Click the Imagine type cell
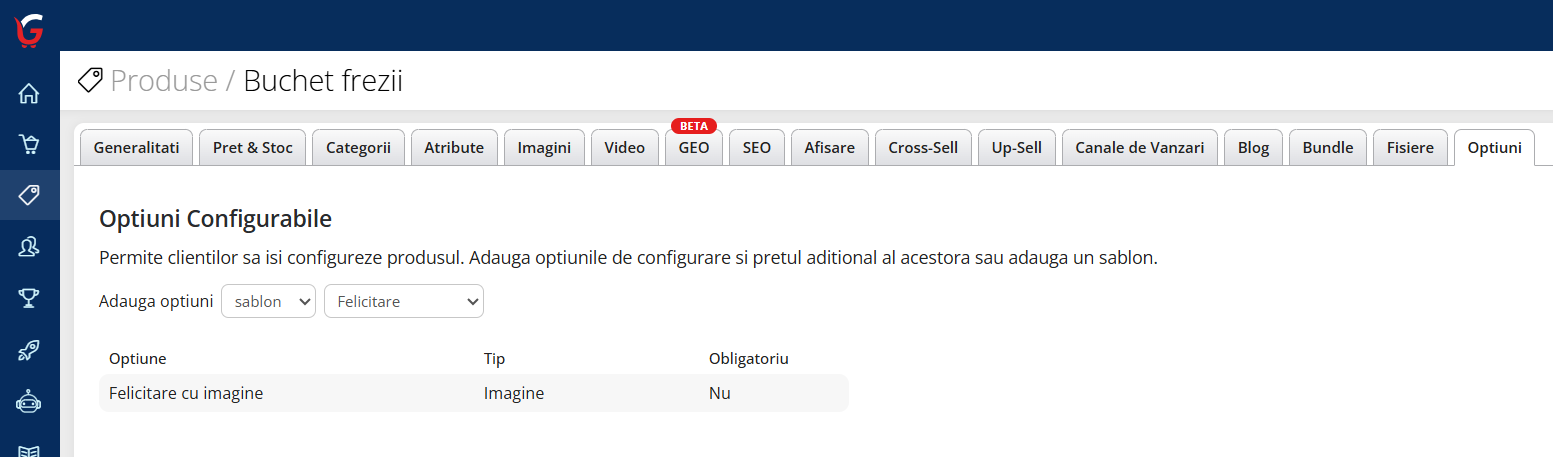The width and height of the screenshot is (1553, 457). pyautogui.click(x=514, y=393)
